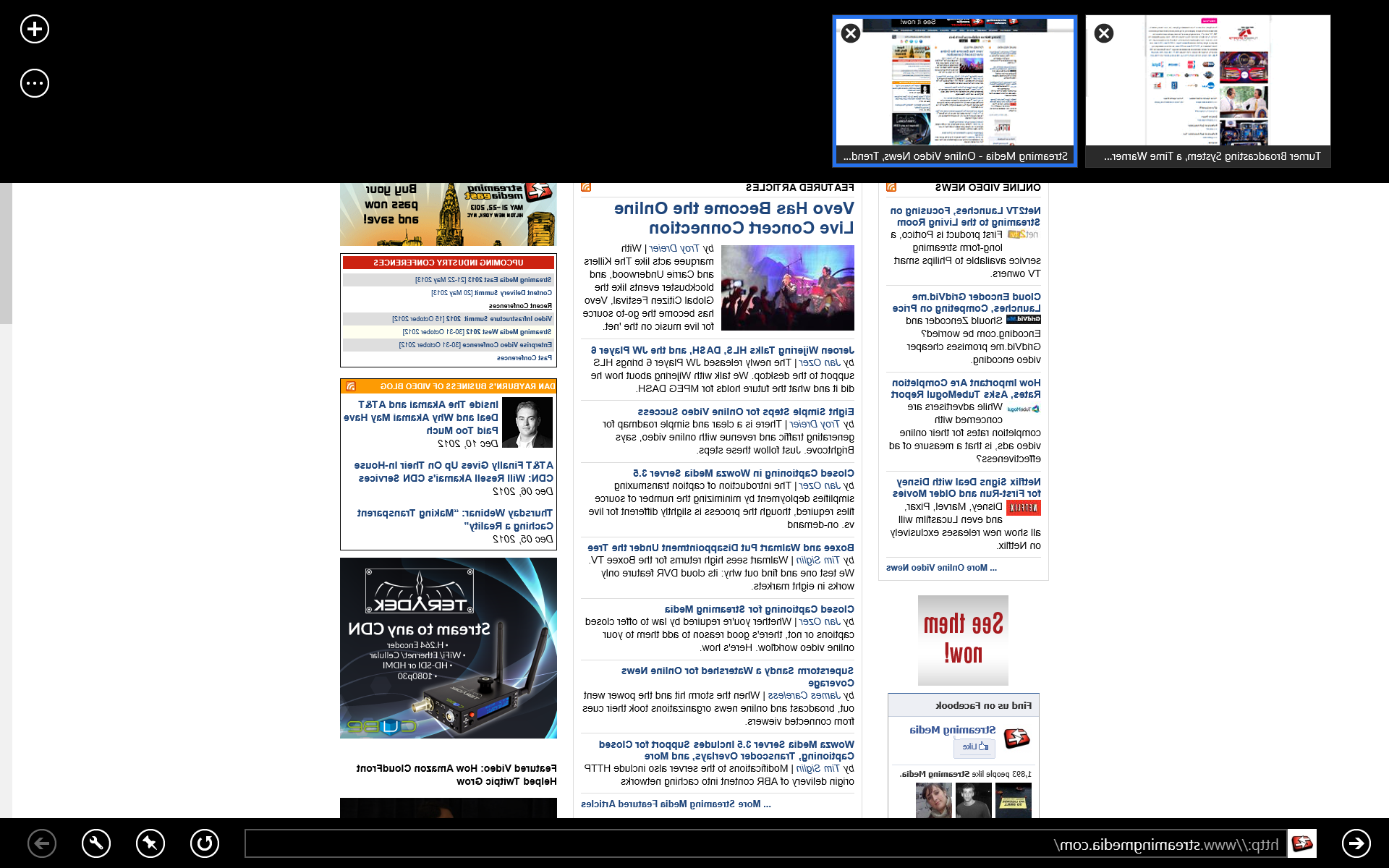Click the Streaming Media East banner ad
The height and width of the screenshot is (868, 1389).
pyautogui.click(x=449, y=215)
